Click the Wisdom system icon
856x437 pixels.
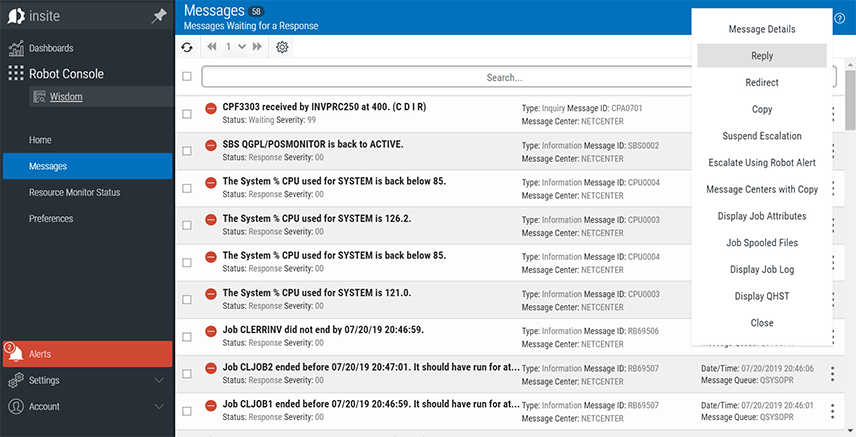(39, 97)
